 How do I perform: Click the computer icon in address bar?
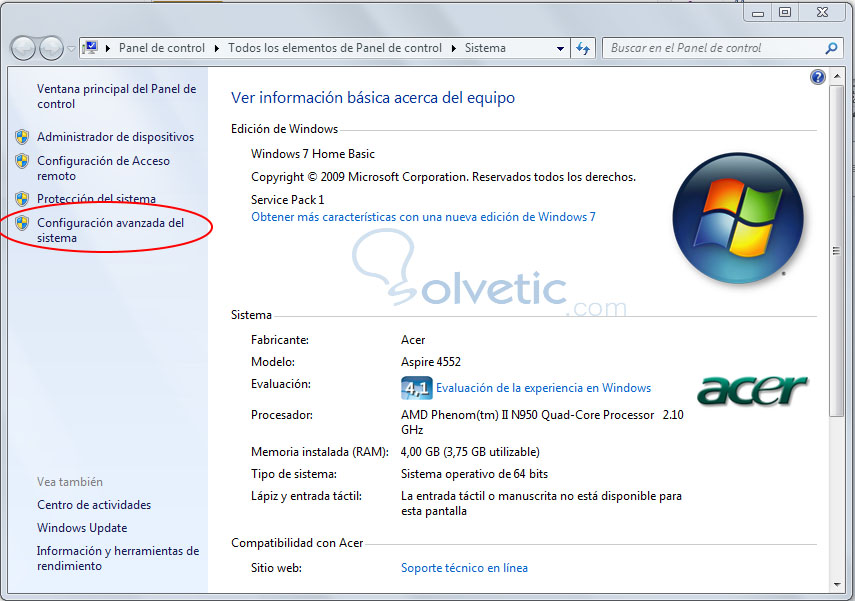(91, 48)
